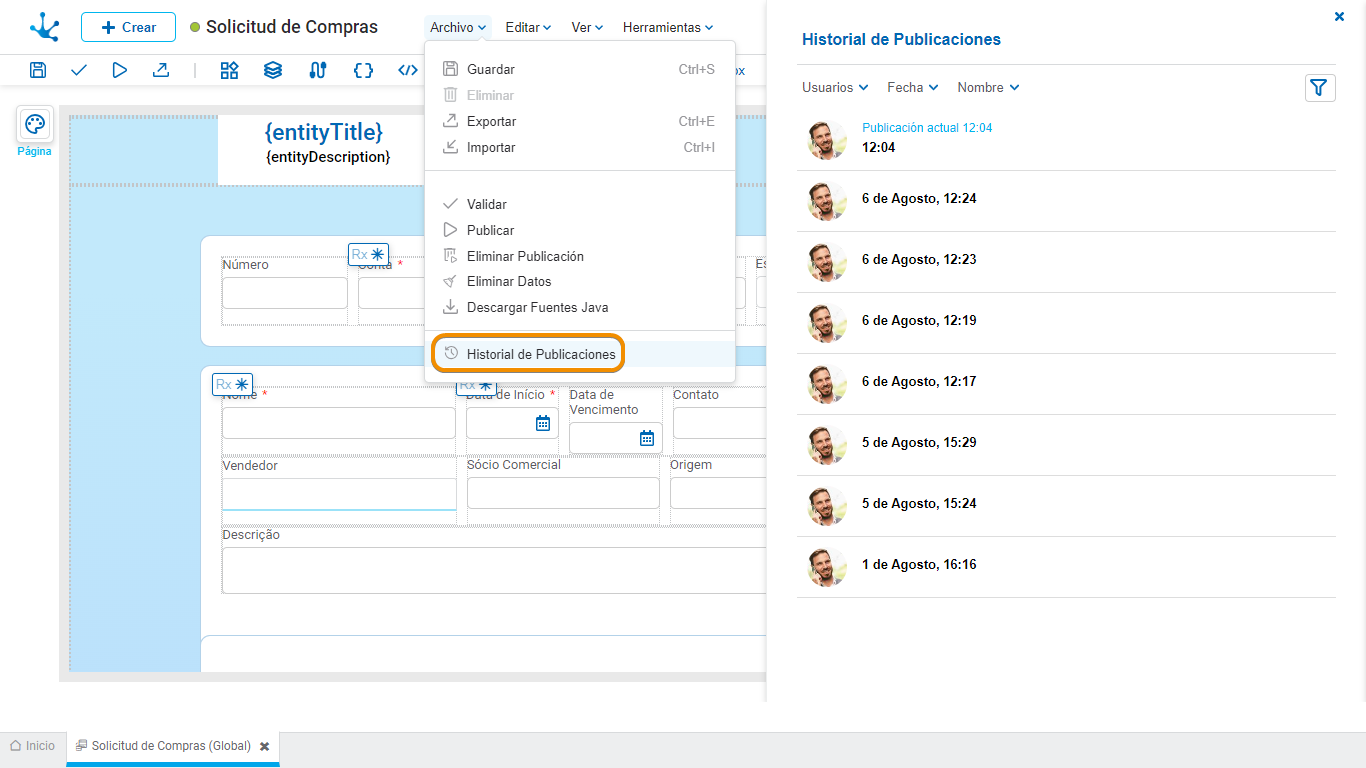This screenshot has width=1366, height=768.
Task: Choose Descargar Fuentes Java from menu
Action: (x=537, y=308)
